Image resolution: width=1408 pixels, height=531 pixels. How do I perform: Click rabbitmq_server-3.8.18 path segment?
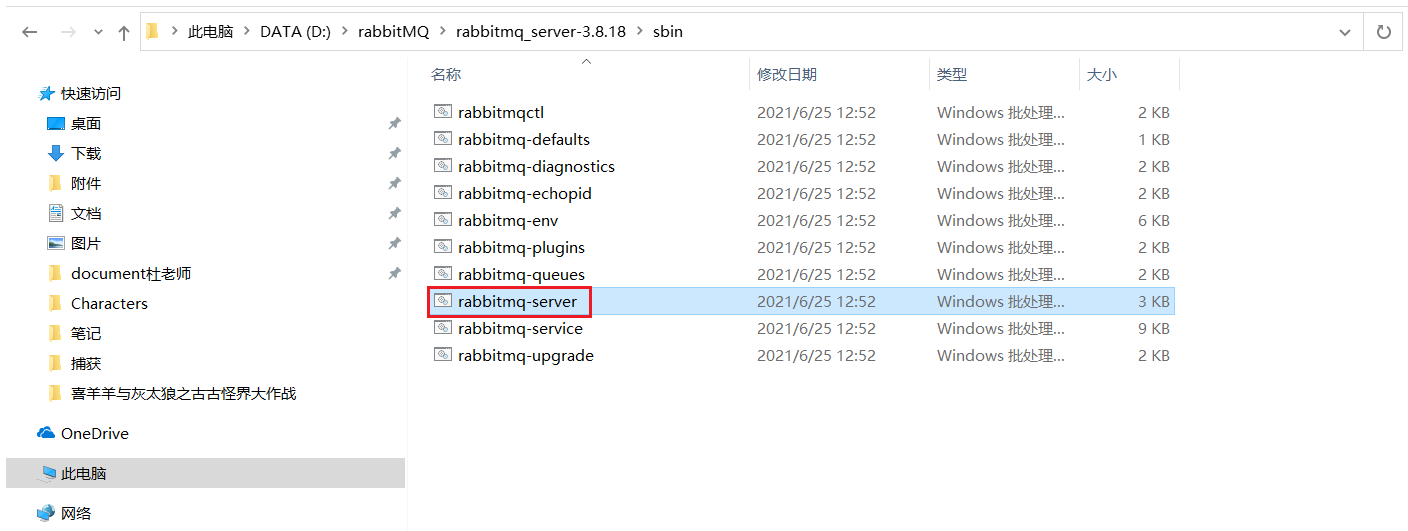click(540, 32)
